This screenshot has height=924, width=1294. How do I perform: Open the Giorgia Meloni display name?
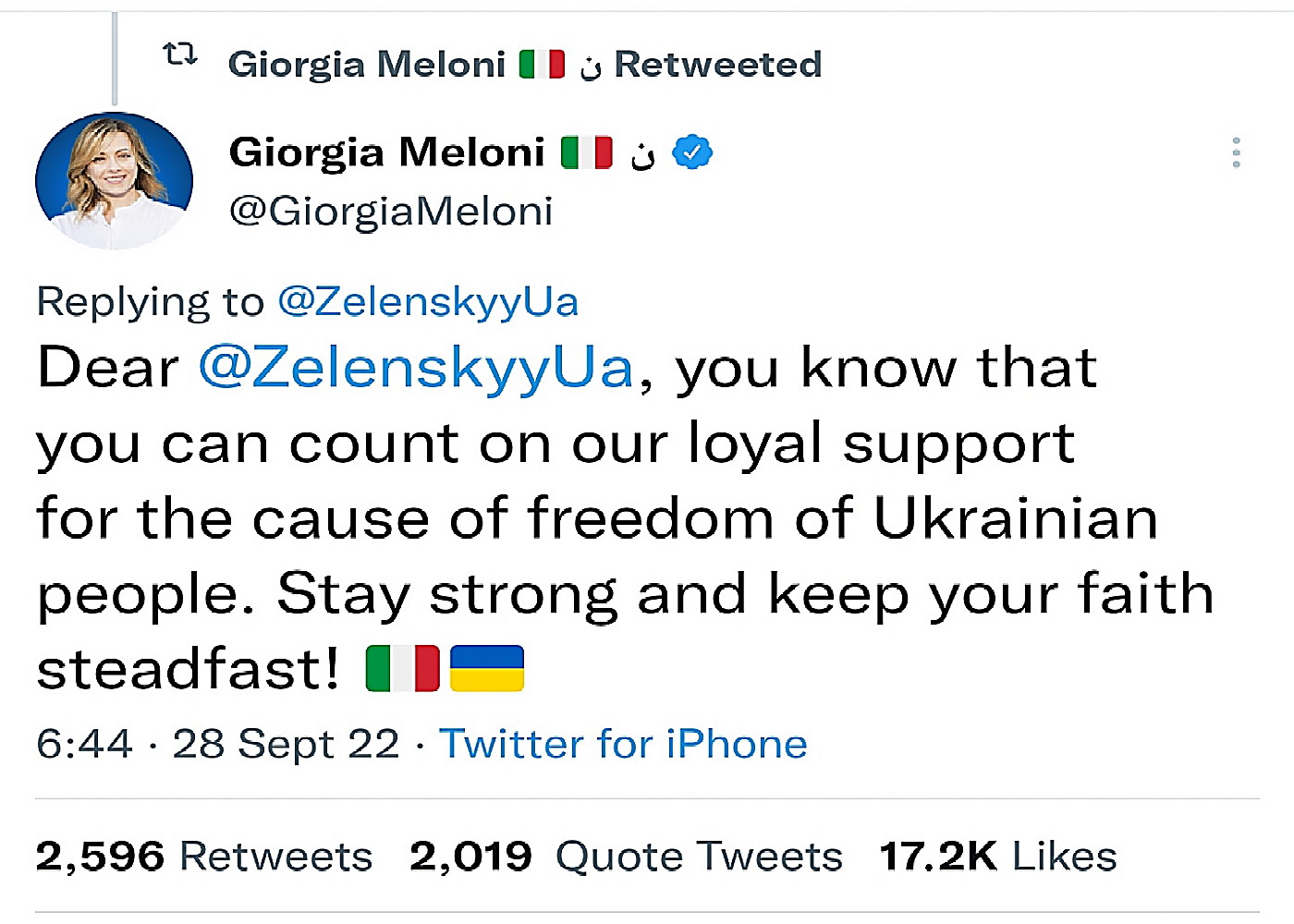point(387,152)
